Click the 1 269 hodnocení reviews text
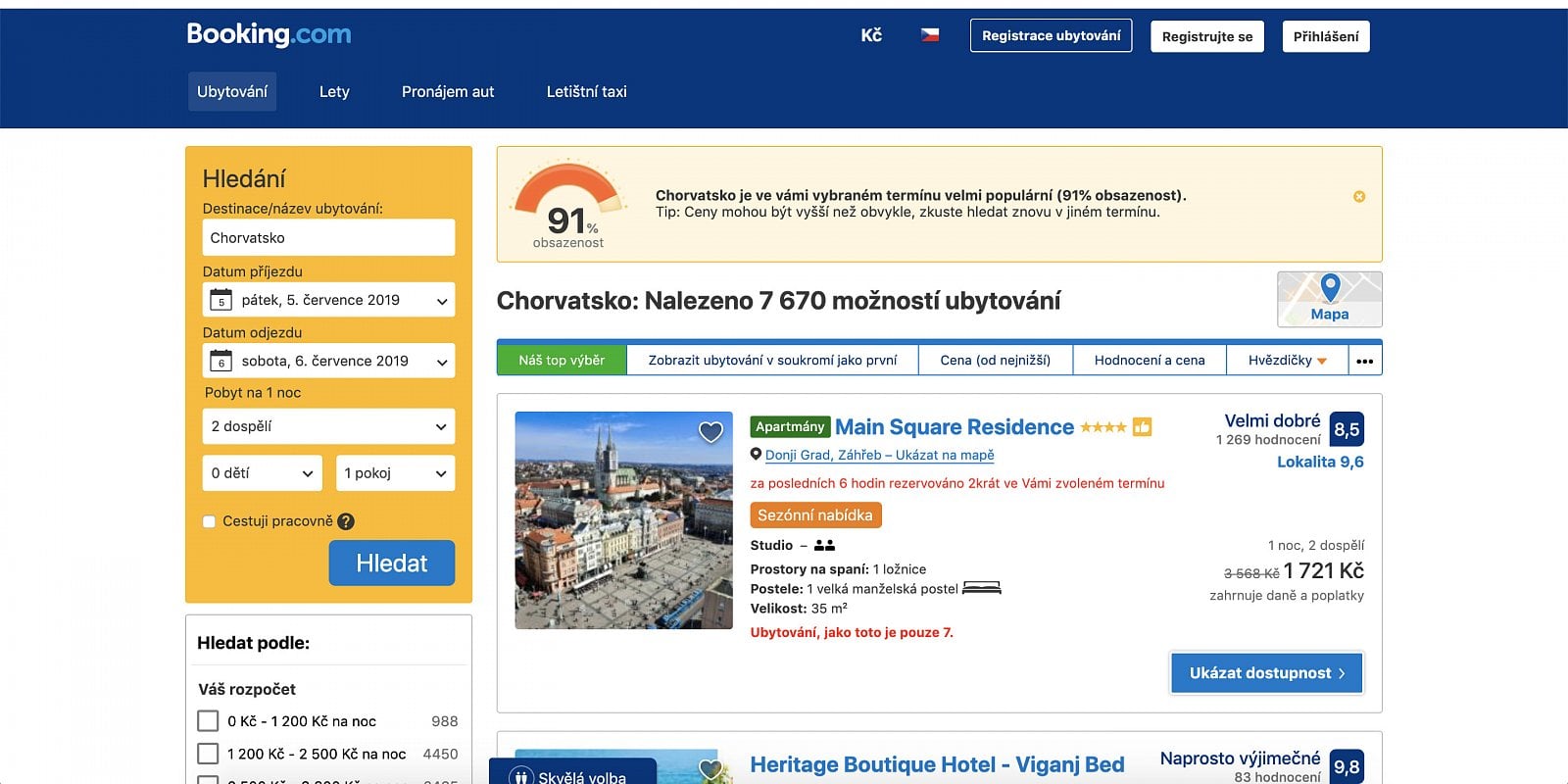 pos(1268,440)
